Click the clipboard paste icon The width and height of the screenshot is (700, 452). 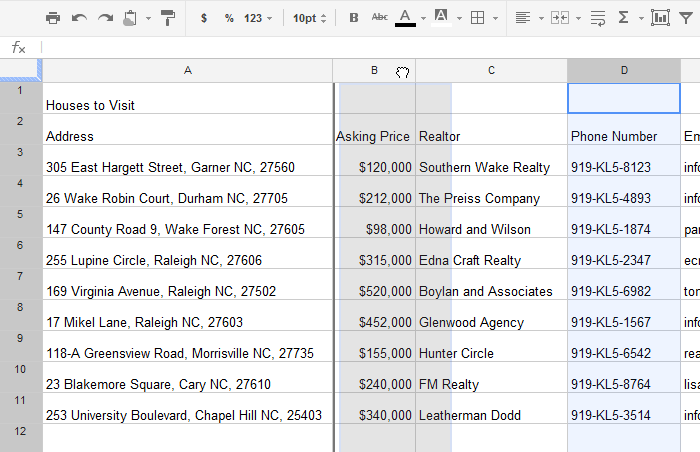130,18
